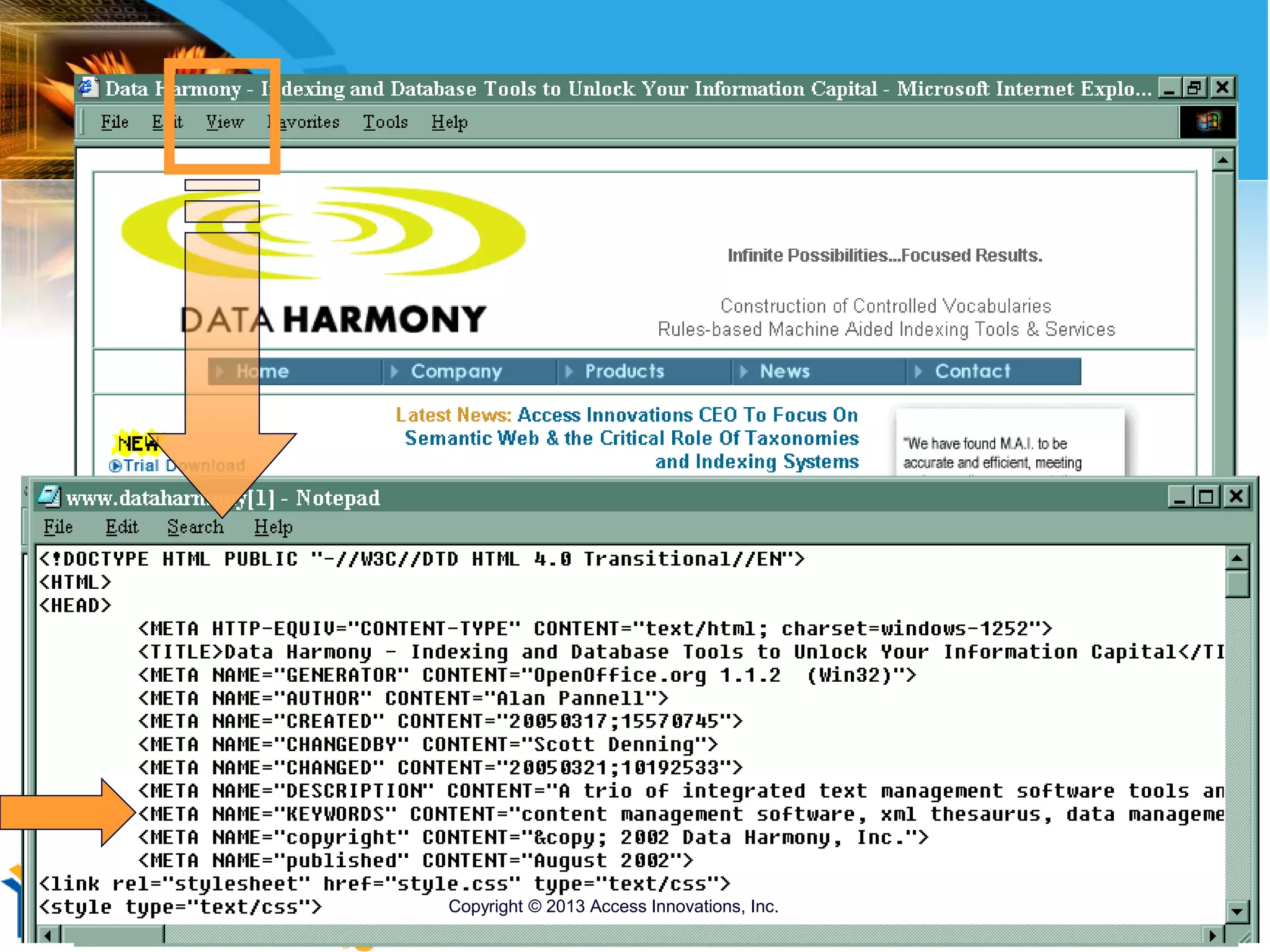This screenshot has height=952, width=1270.
Task: Click the Internet Explorer title bar icon
Action: [88, 88]
